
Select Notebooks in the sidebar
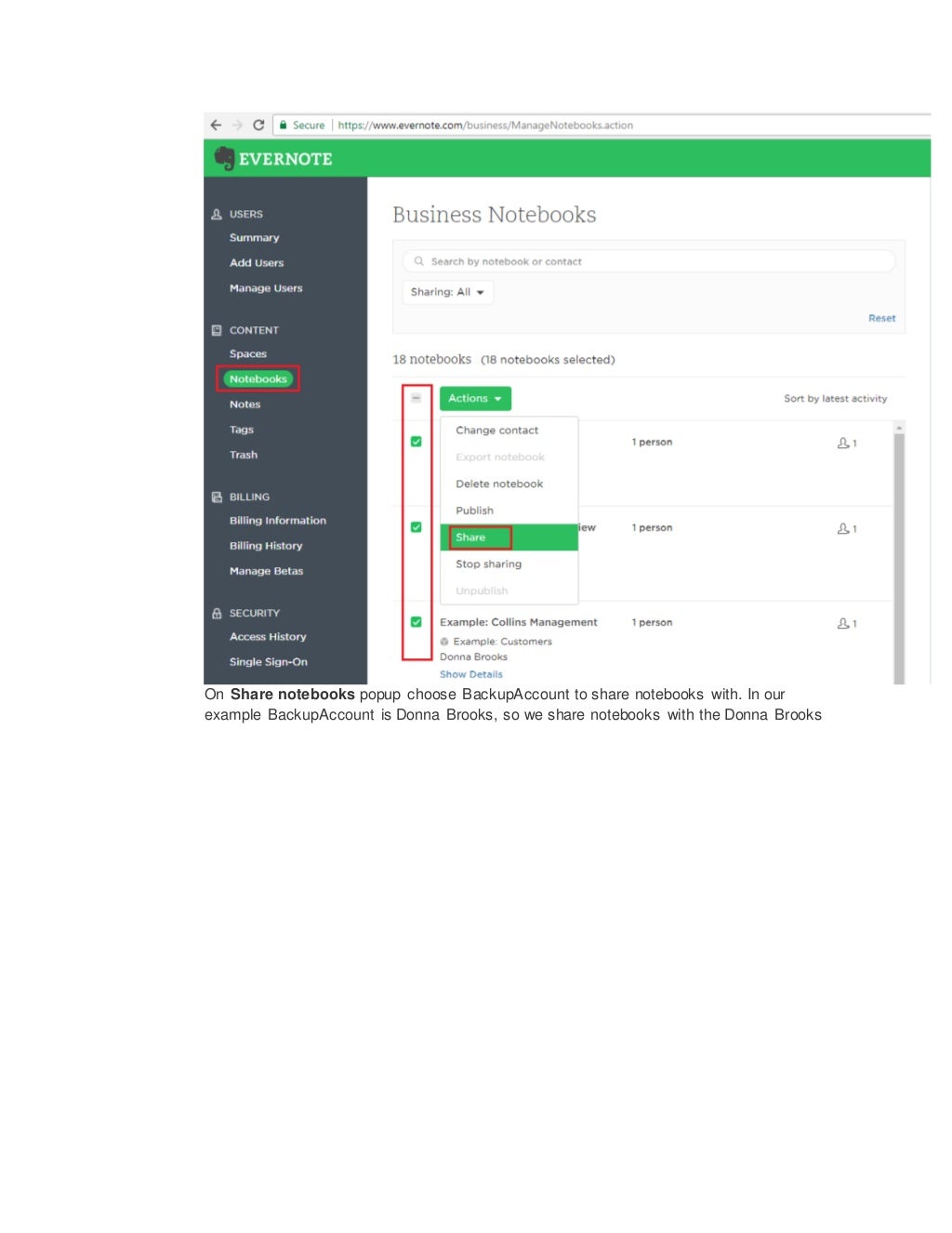point(258,379)
